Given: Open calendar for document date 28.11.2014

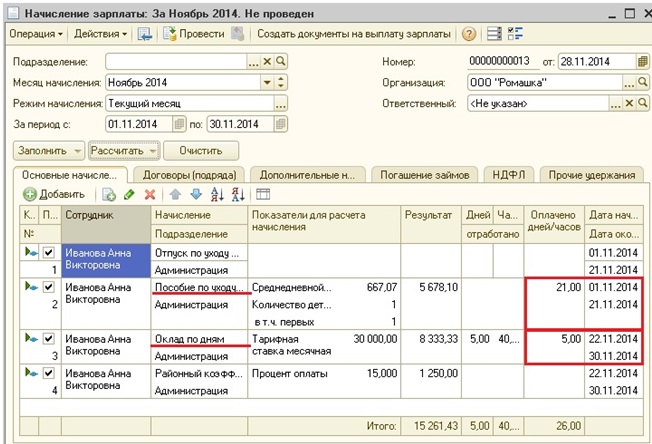Looking at the screenshot, I should coord(642,62).
